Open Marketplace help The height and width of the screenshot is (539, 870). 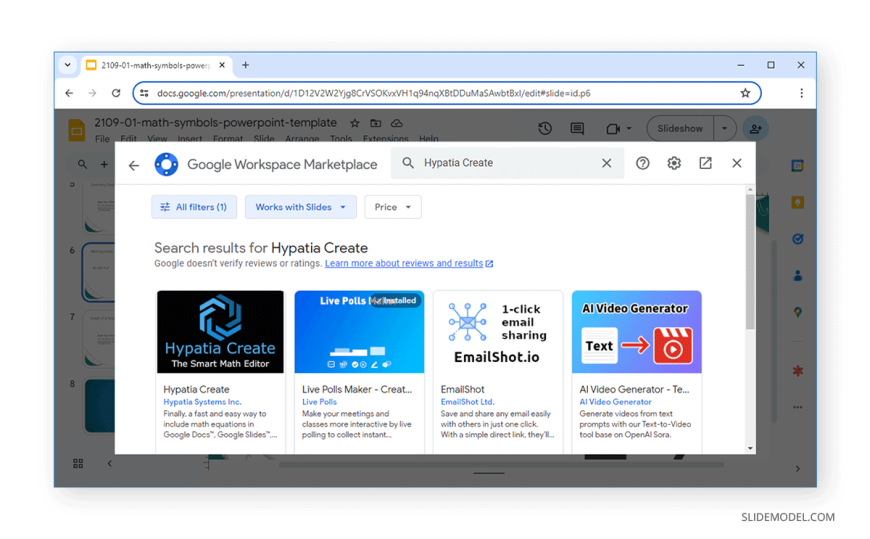643,163
